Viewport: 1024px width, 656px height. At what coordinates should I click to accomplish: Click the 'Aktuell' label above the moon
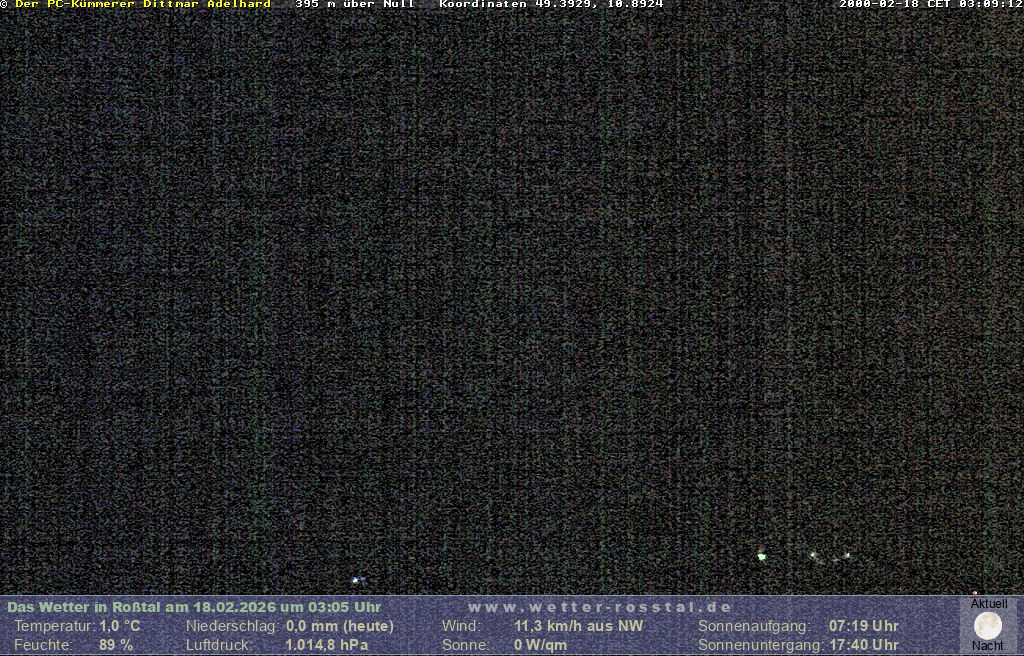pyautogui.click(x=989, y=604)
